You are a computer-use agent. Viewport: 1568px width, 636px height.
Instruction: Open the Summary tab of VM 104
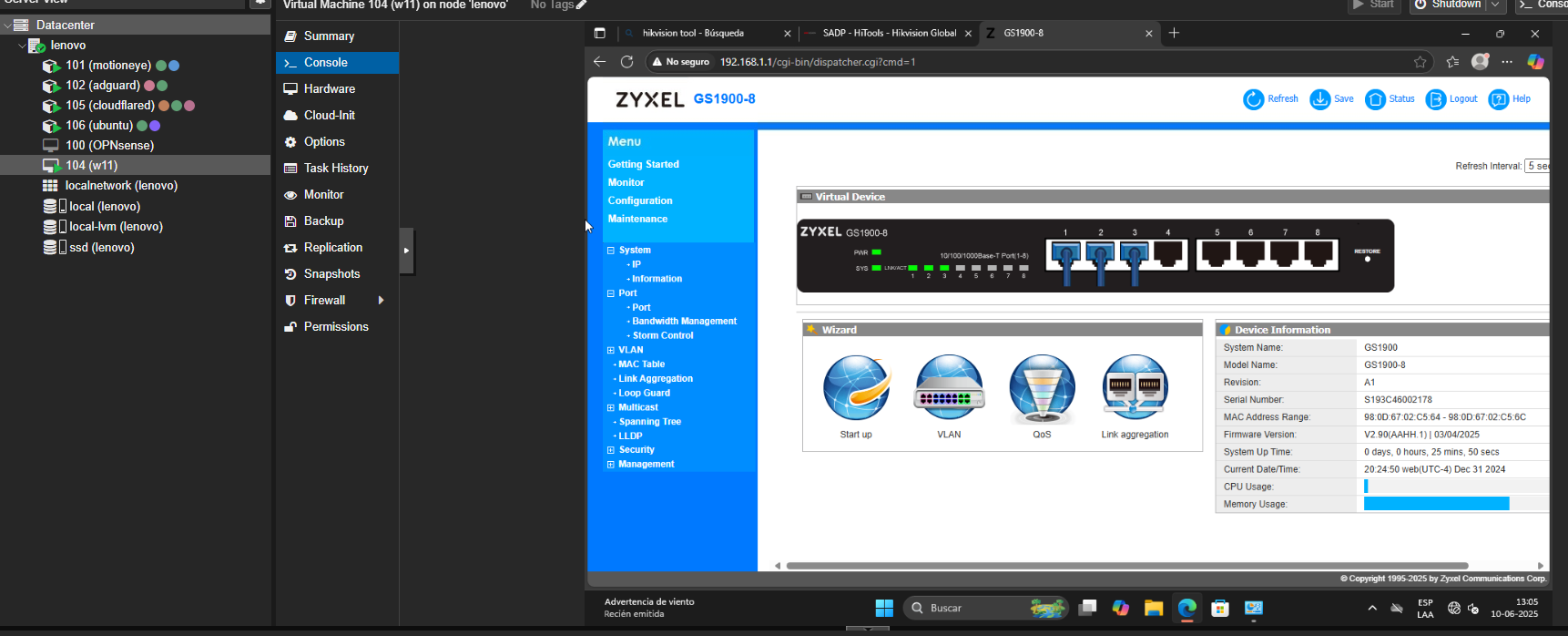(x=338, y=36)
